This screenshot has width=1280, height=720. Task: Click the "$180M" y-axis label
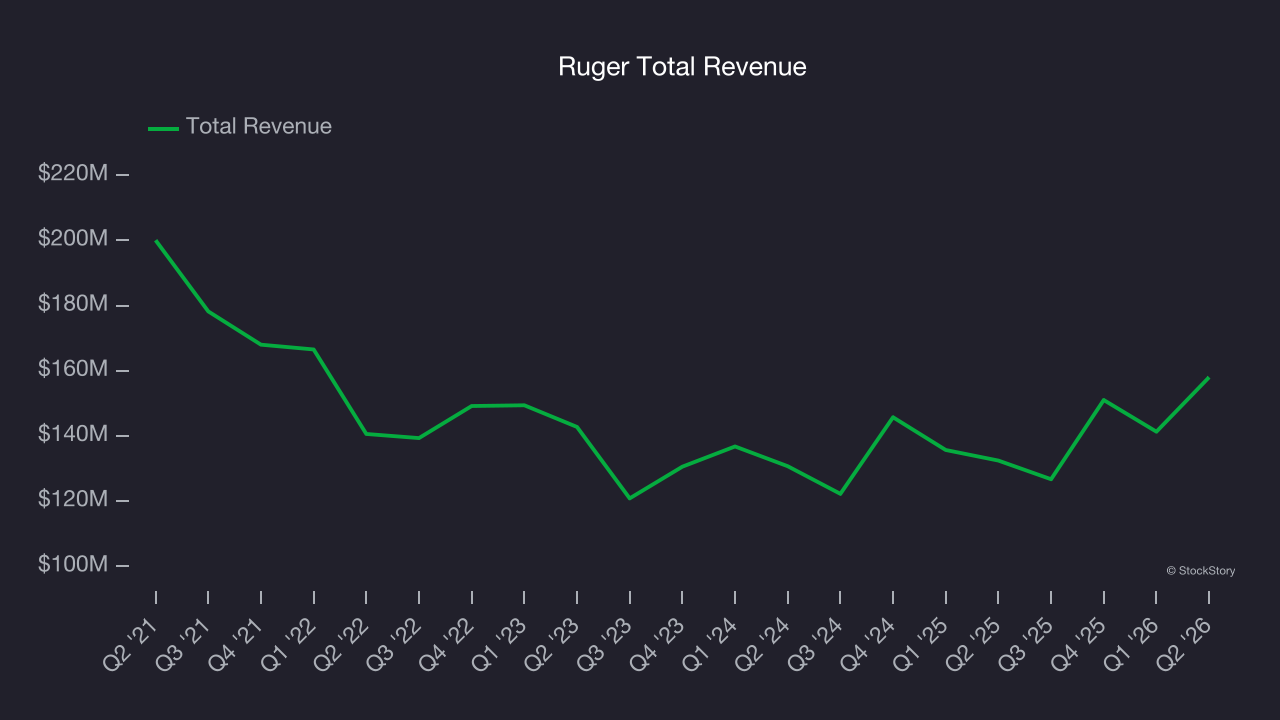tap(73, 304)
